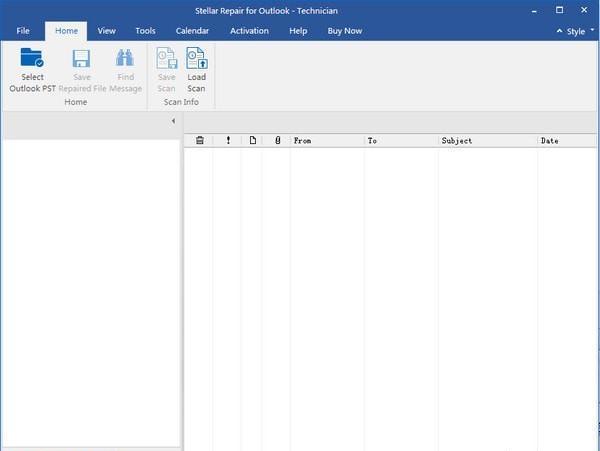Open the Help tab
This screenshot has height=451, width=600.
pyautogui.click(x=298, y=31)
